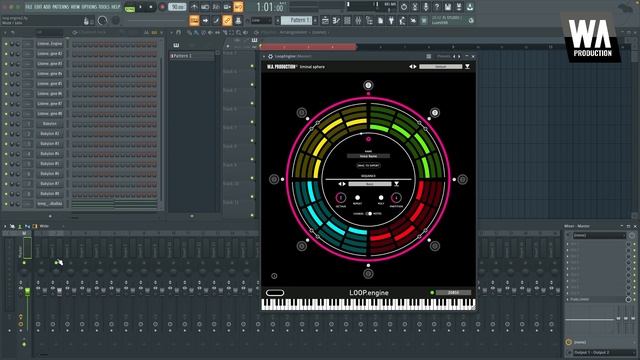Screen dimensions: 640x360
Task: Select loop slot at left of ring
Action: click(x=274, y=179)
